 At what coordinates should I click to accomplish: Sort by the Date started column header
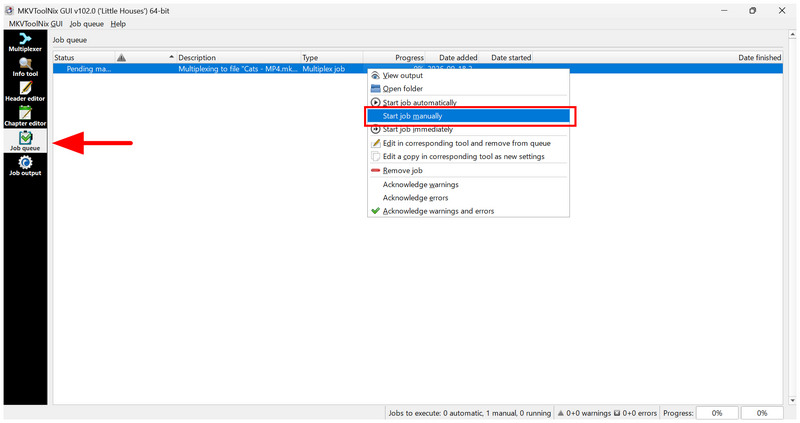point(505,58)
